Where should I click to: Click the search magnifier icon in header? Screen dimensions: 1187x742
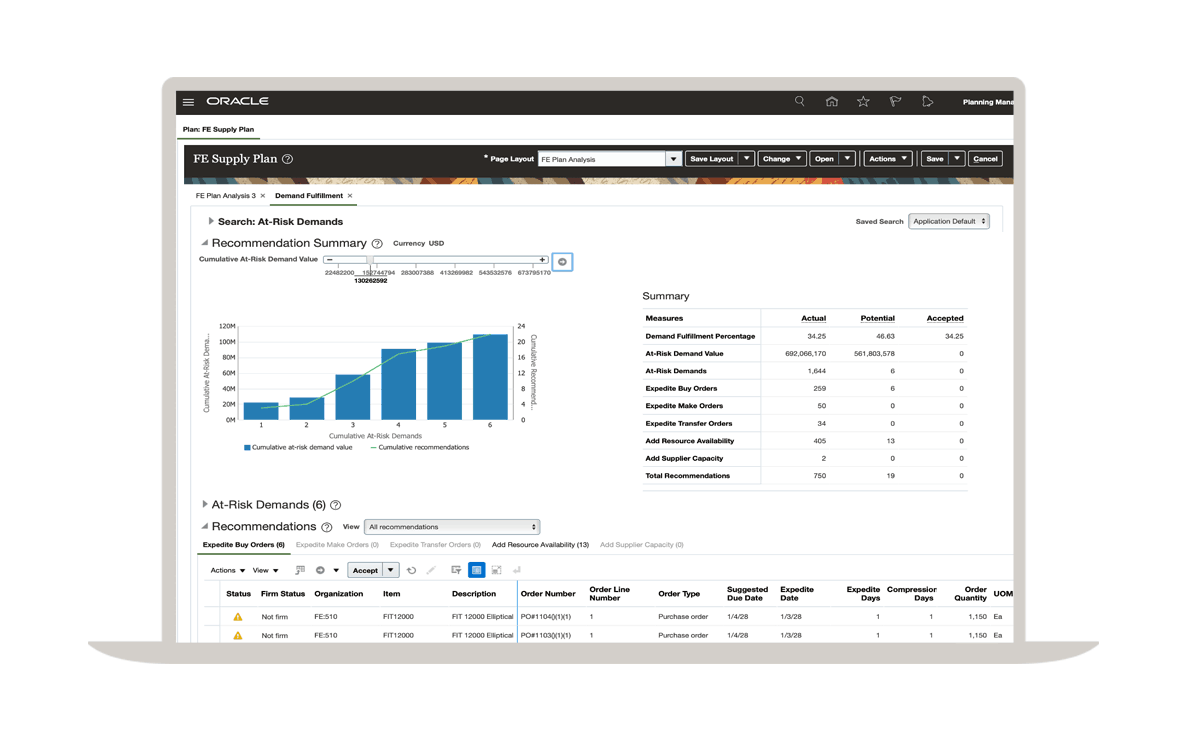point(799,102)
